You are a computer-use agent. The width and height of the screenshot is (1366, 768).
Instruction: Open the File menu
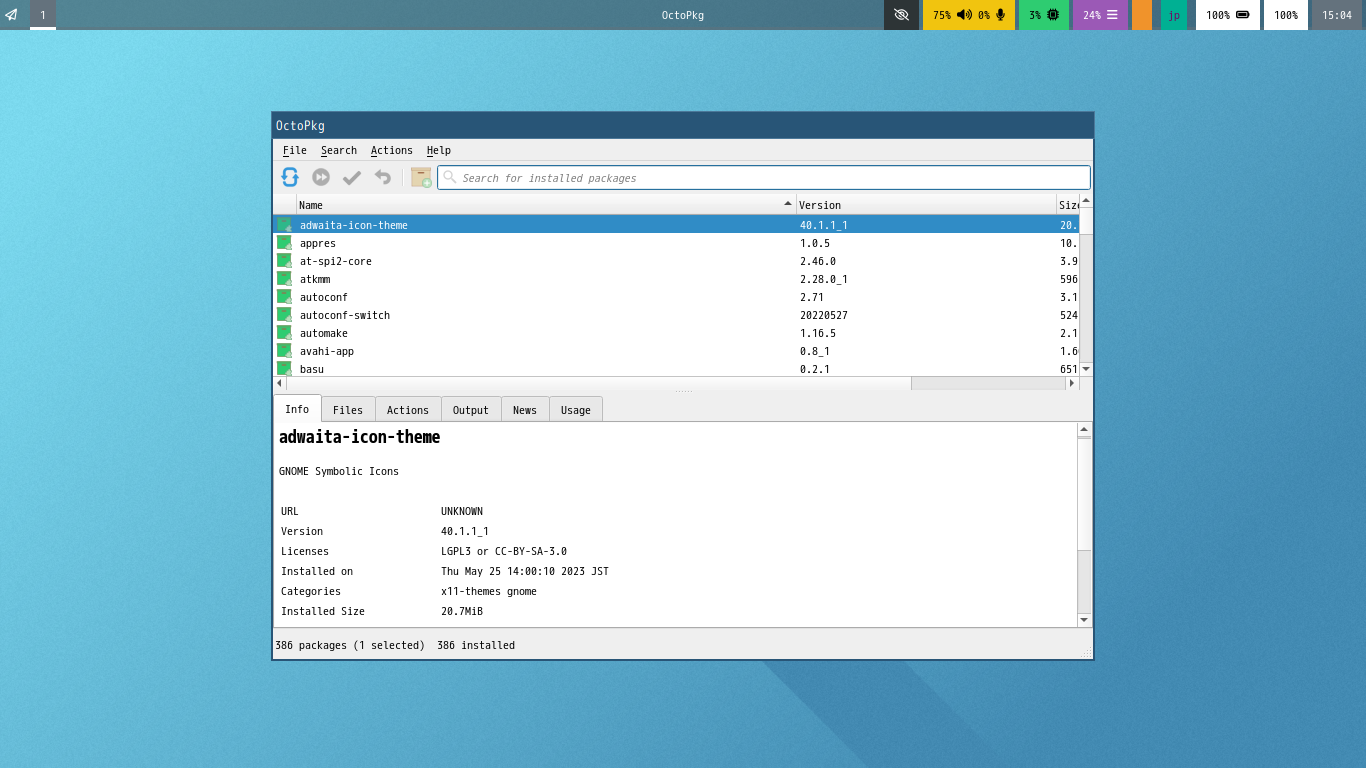294,150
